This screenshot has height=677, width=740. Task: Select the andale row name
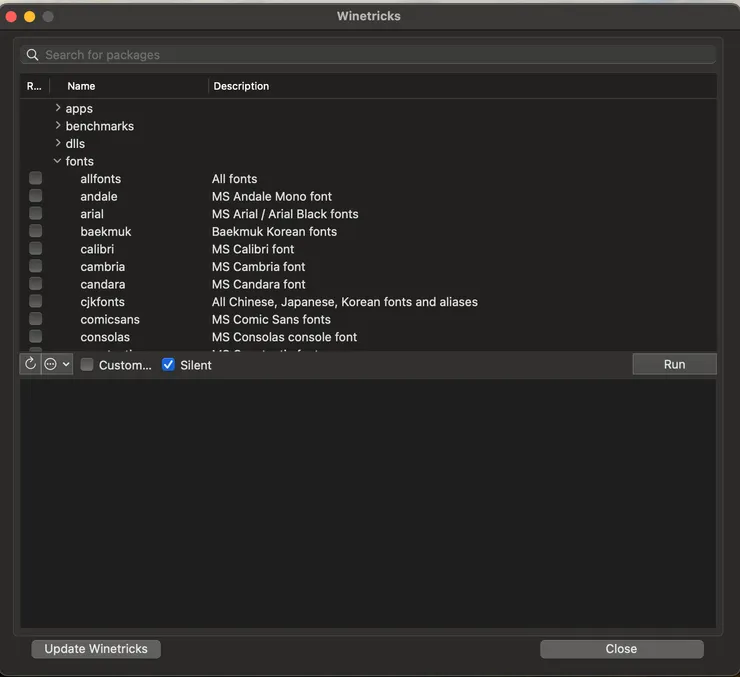pos(99,196)
